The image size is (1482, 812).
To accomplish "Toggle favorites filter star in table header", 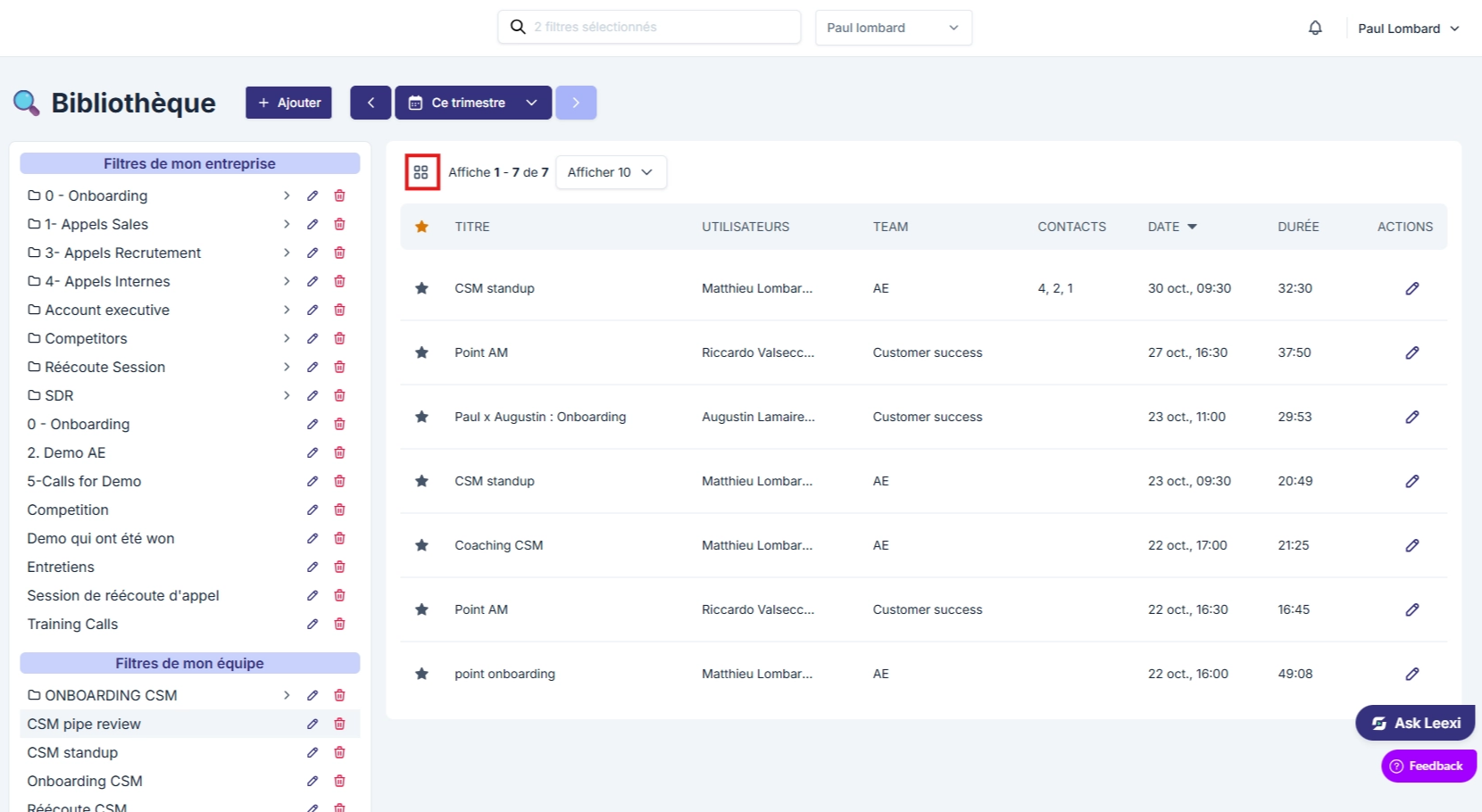I will (421, 227).
